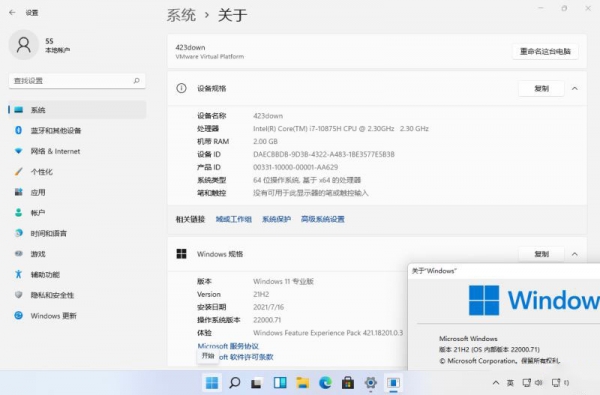
Task: Click the taskbar Search magnifier icon
Action: (234, 382)
